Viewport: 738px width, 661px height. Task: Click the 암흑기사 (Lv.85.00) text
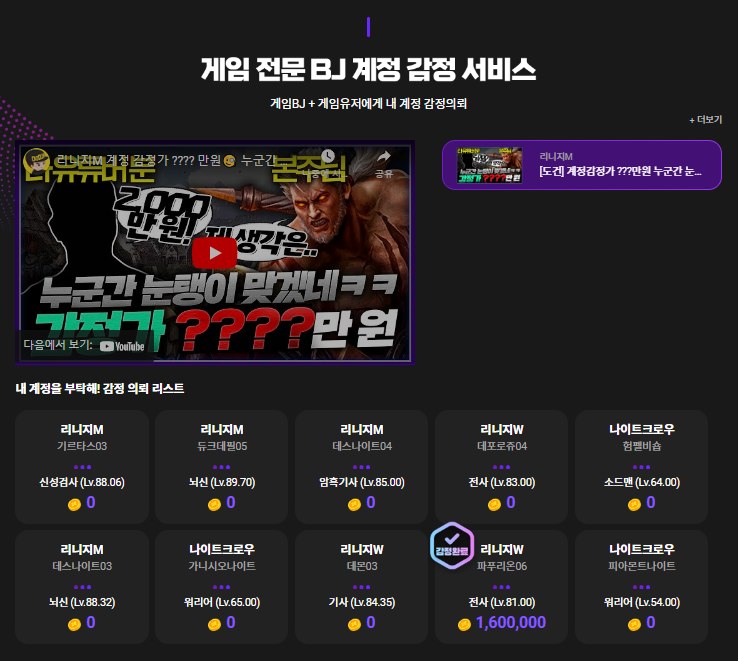(361, 482)
